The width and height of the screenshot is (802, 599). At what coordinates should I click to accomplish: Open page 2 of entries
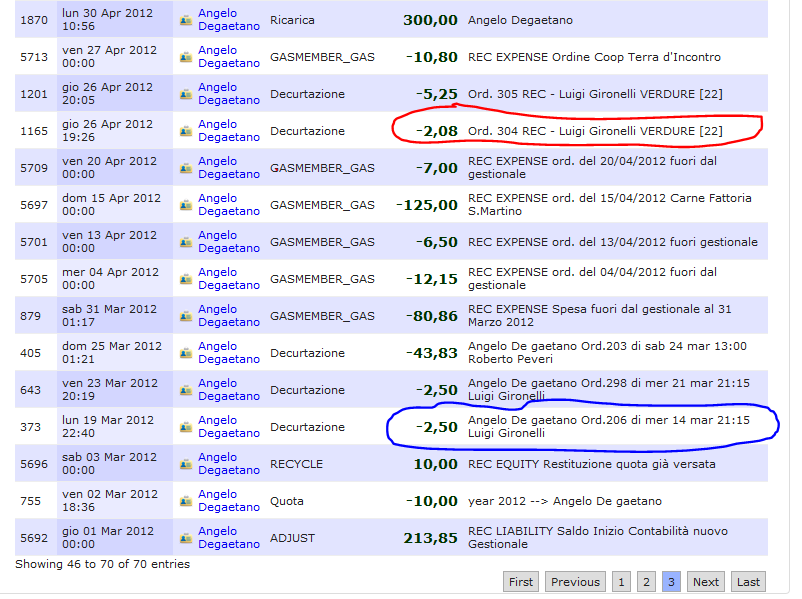[x=646, y=582]
